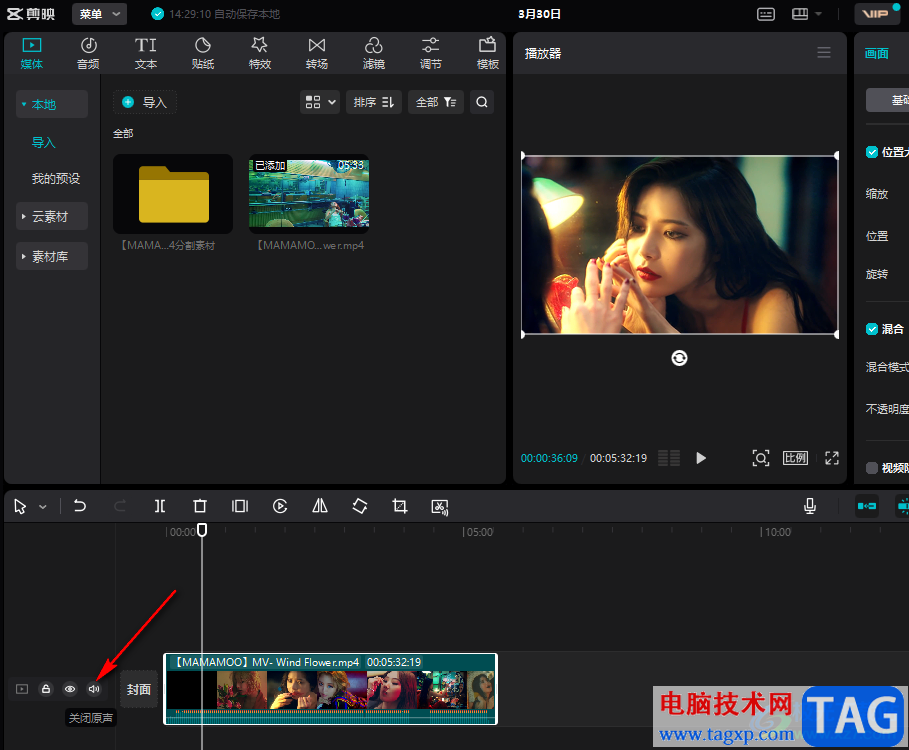Switch to the 转场 tab

pyautogui.click(x=317, y=53)
